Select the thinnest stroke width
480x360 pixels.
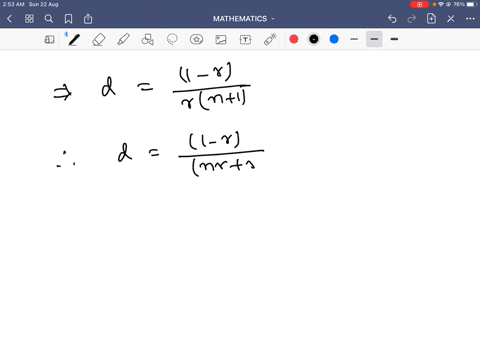[354, 39]
